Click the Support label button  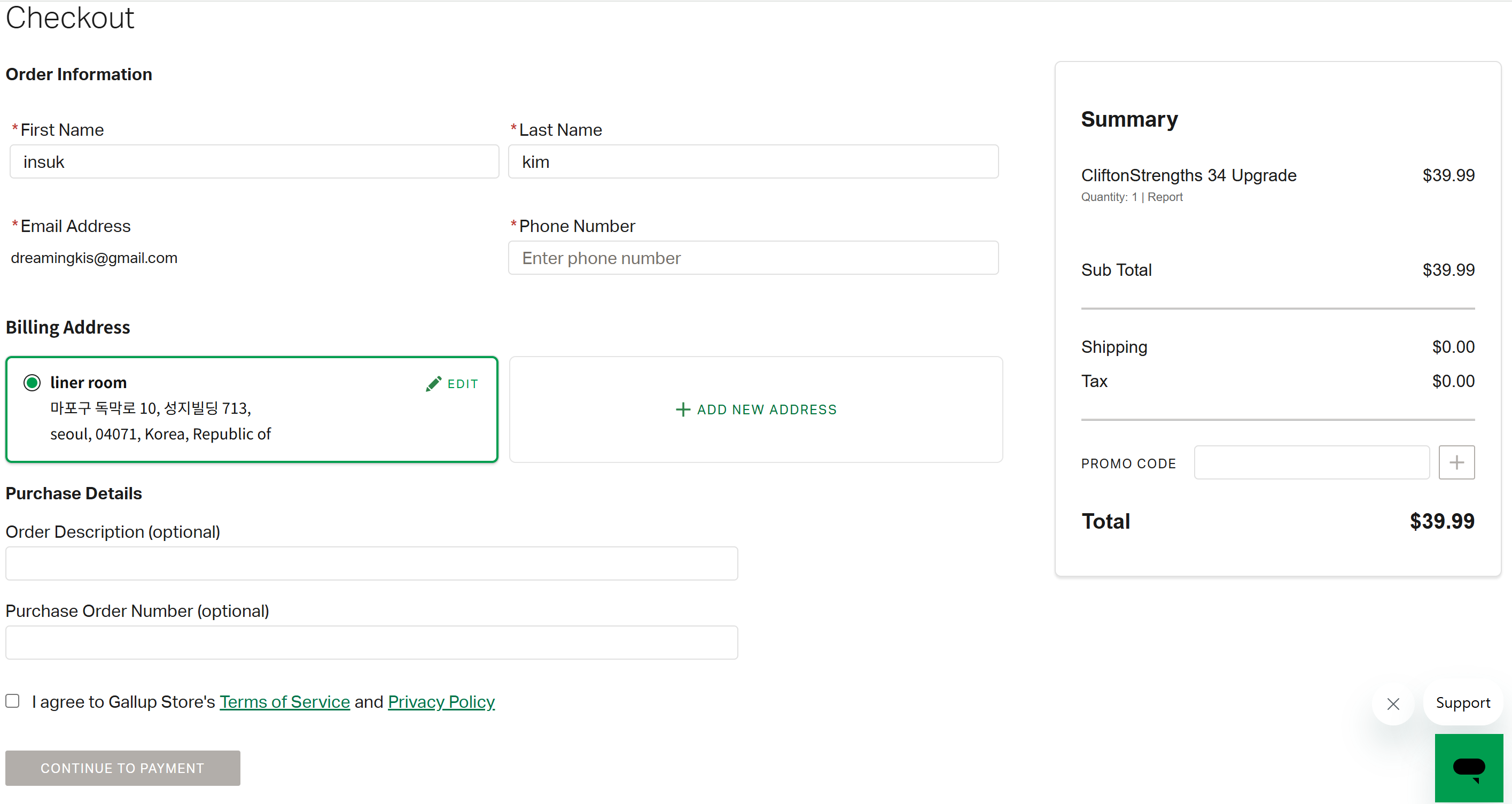click(1463, 703)
